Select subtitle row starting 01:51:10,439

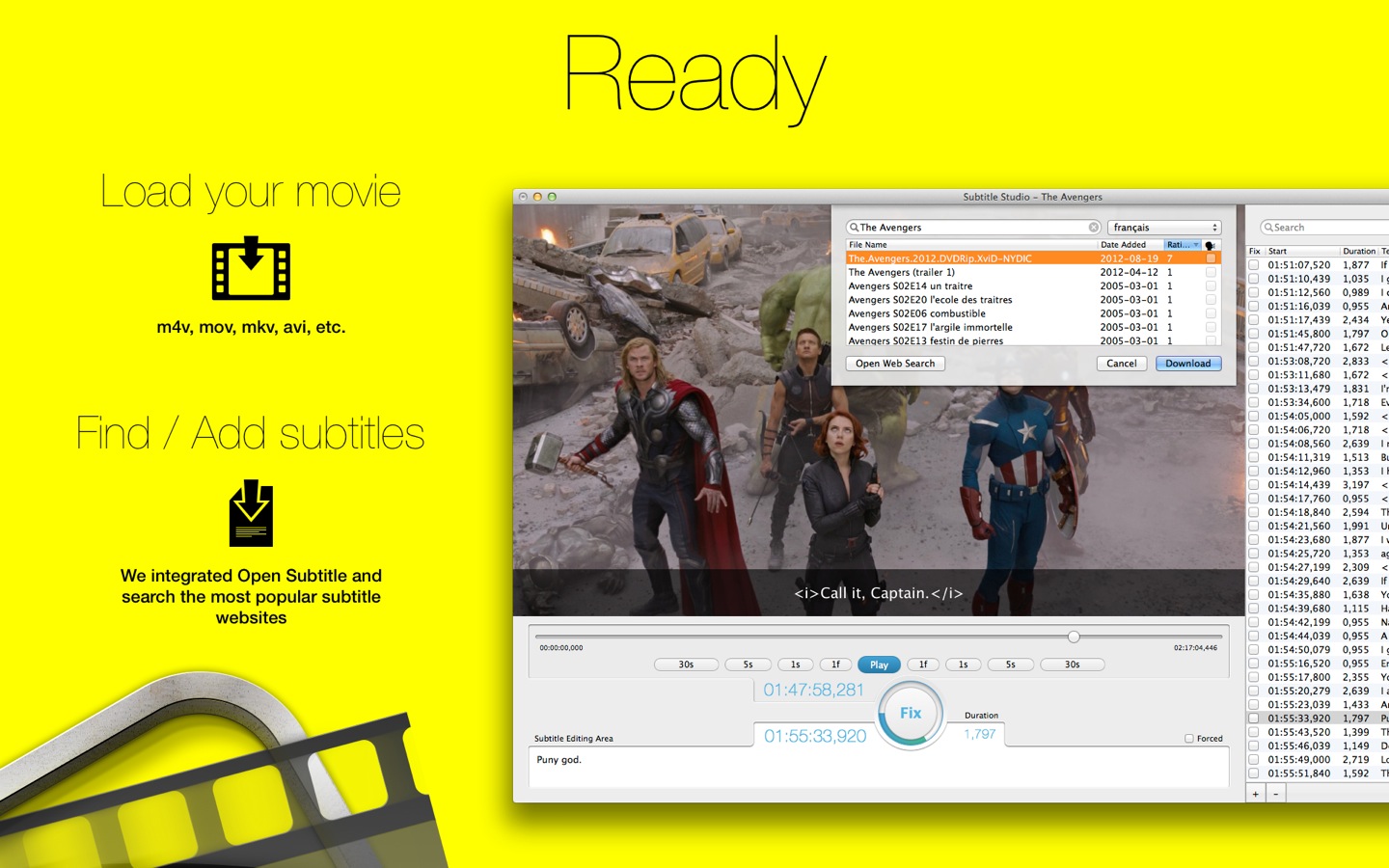point(1318,279)
